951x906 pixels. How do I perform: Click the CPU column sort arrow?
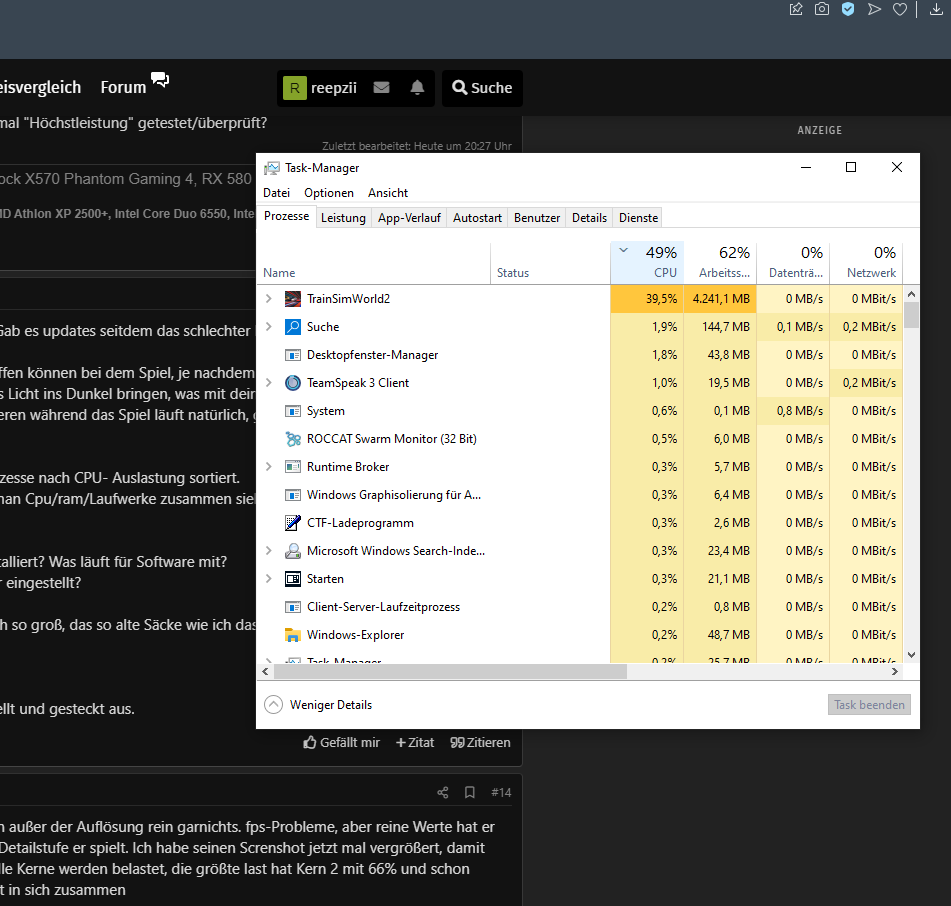pos(623,250)
